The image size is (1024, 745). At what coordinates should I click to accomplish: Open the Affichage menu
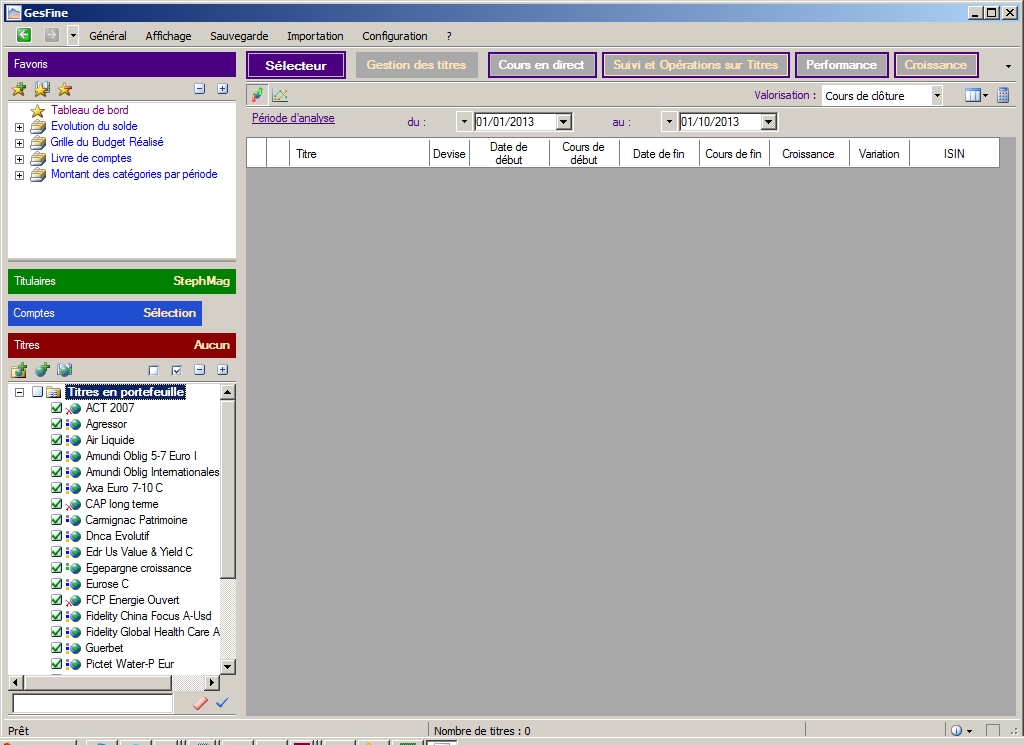pyautogui.click(x=168, y=36)
